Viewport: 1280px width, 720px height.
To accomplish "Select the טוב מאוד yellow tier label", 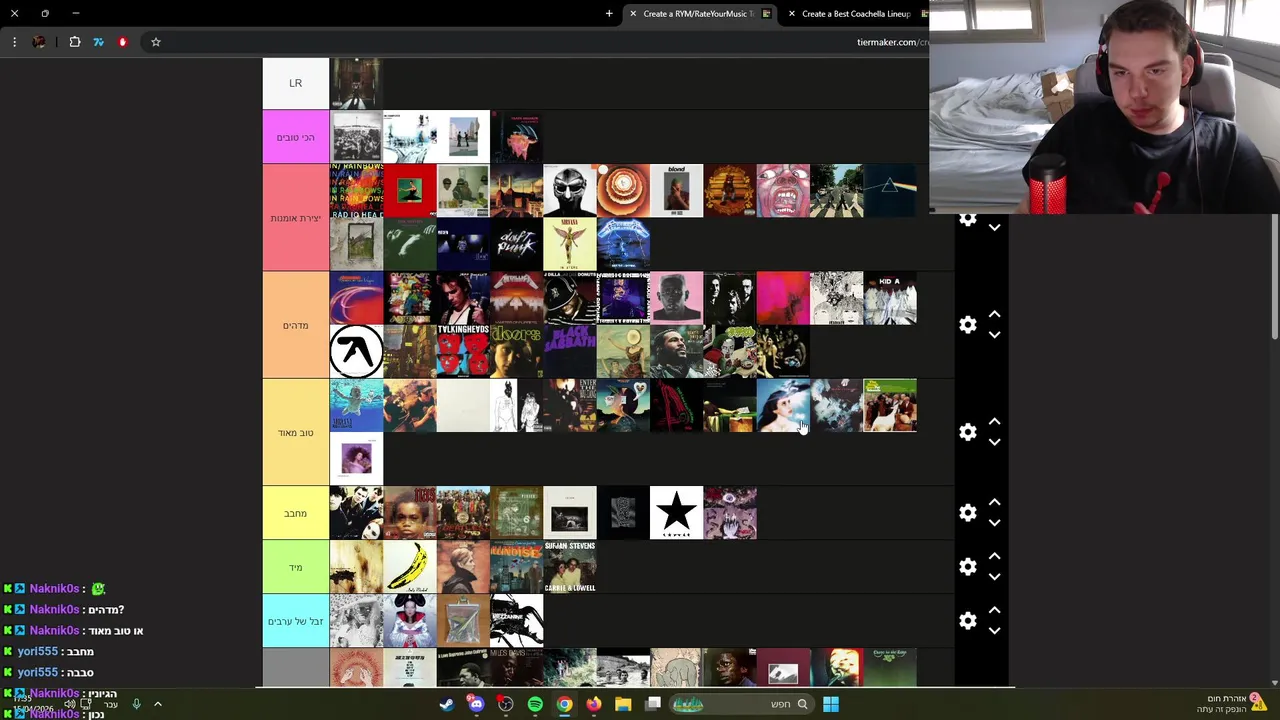I will tap(295, 432).
